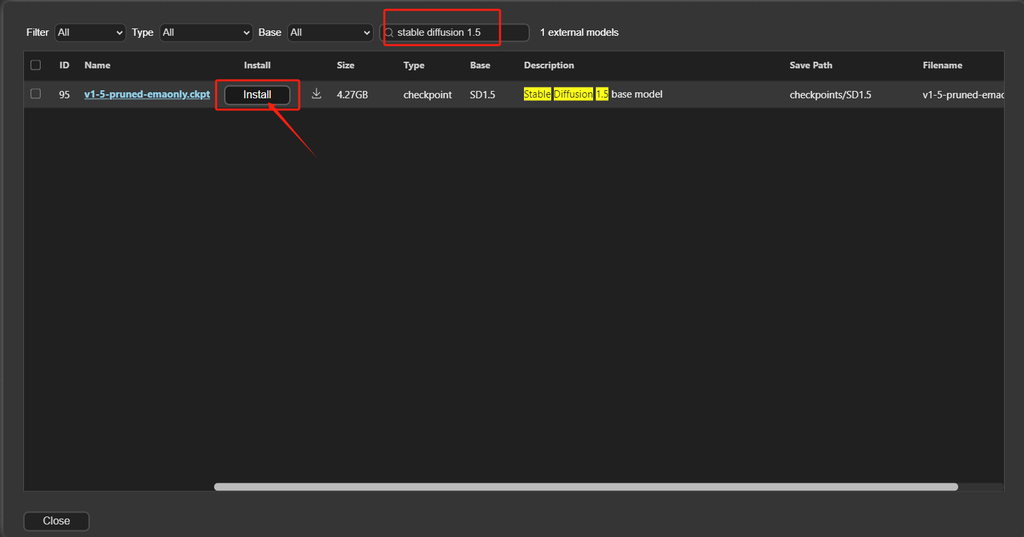
Task: Install the v1-5-pruned-emaonly checkpoint
Action: (257, 95)
